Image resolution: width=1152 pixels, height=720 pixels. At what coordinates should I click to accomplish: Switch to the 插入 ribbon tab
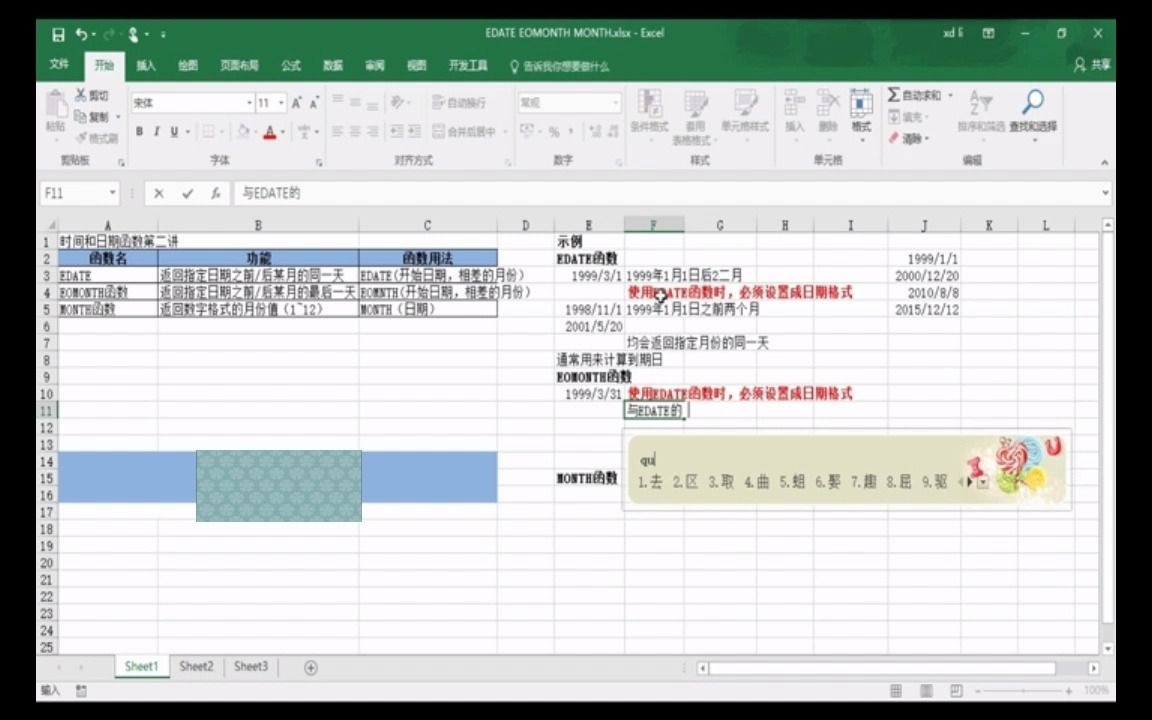[x=146, y=67]
